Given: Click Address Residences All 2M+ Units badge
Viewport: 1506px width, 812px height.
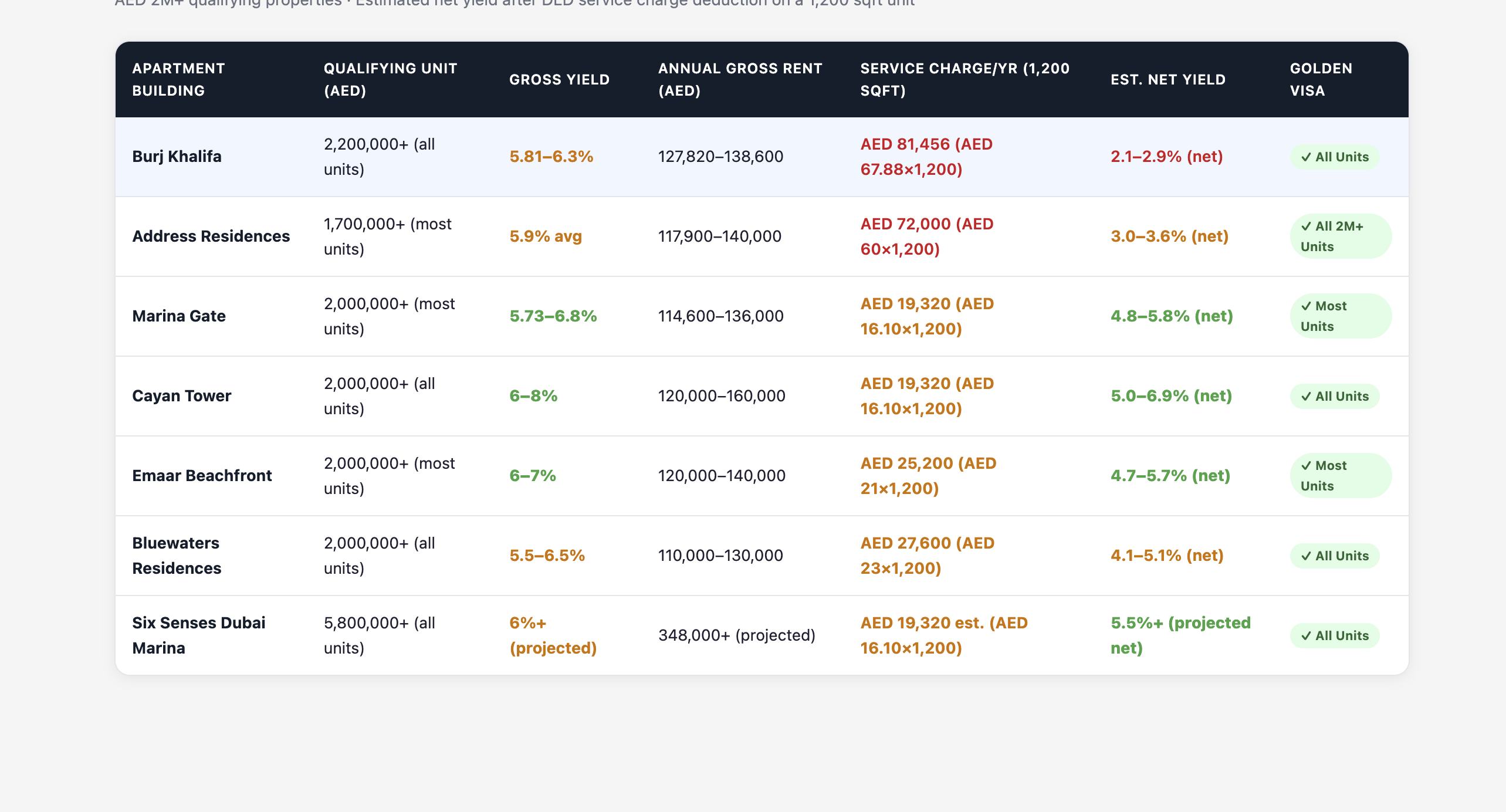Looking at the screenshot, I should coord(1340,236).
